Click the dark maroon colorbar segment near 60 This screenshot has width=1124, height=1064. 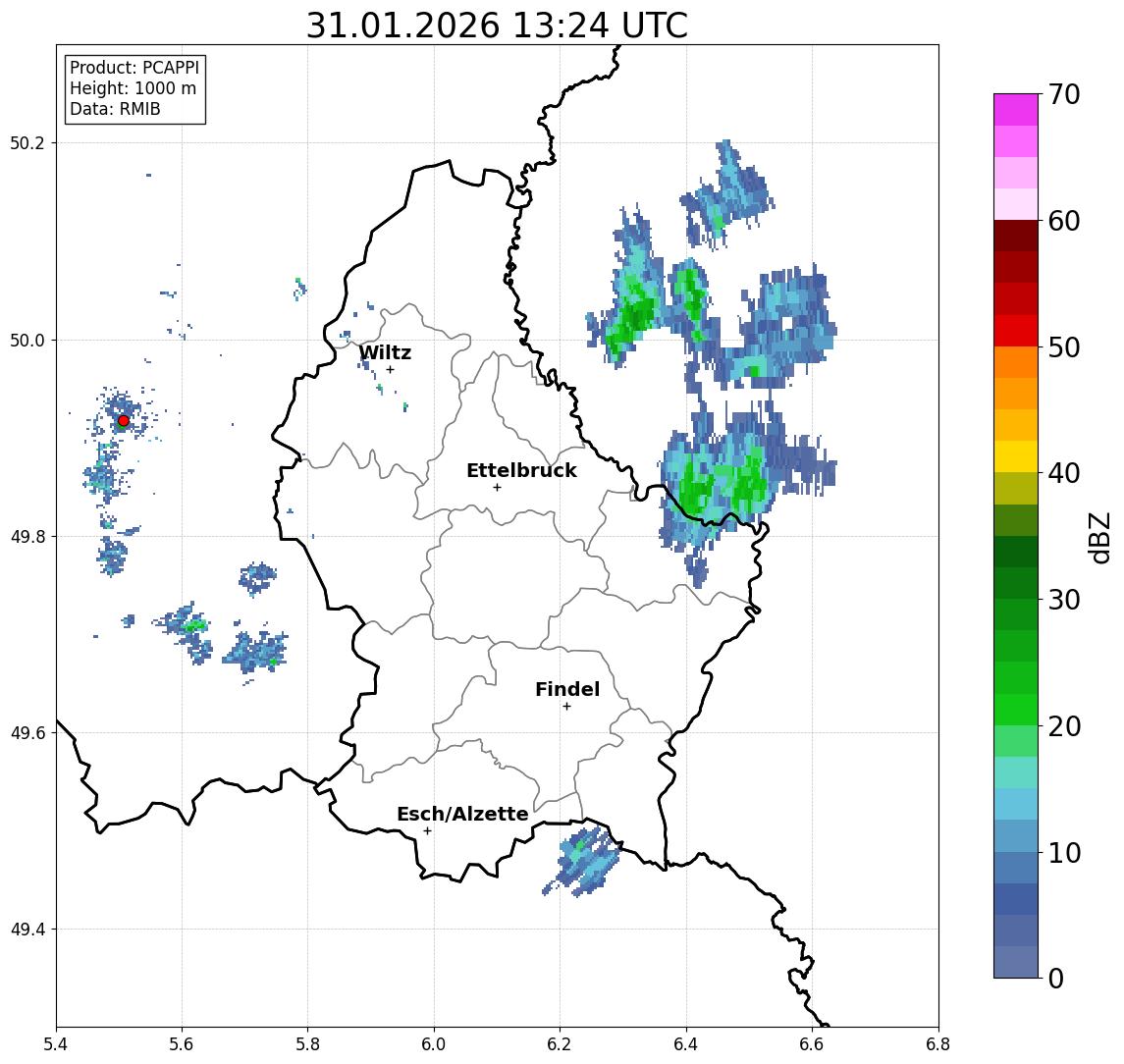[1016, 236]
